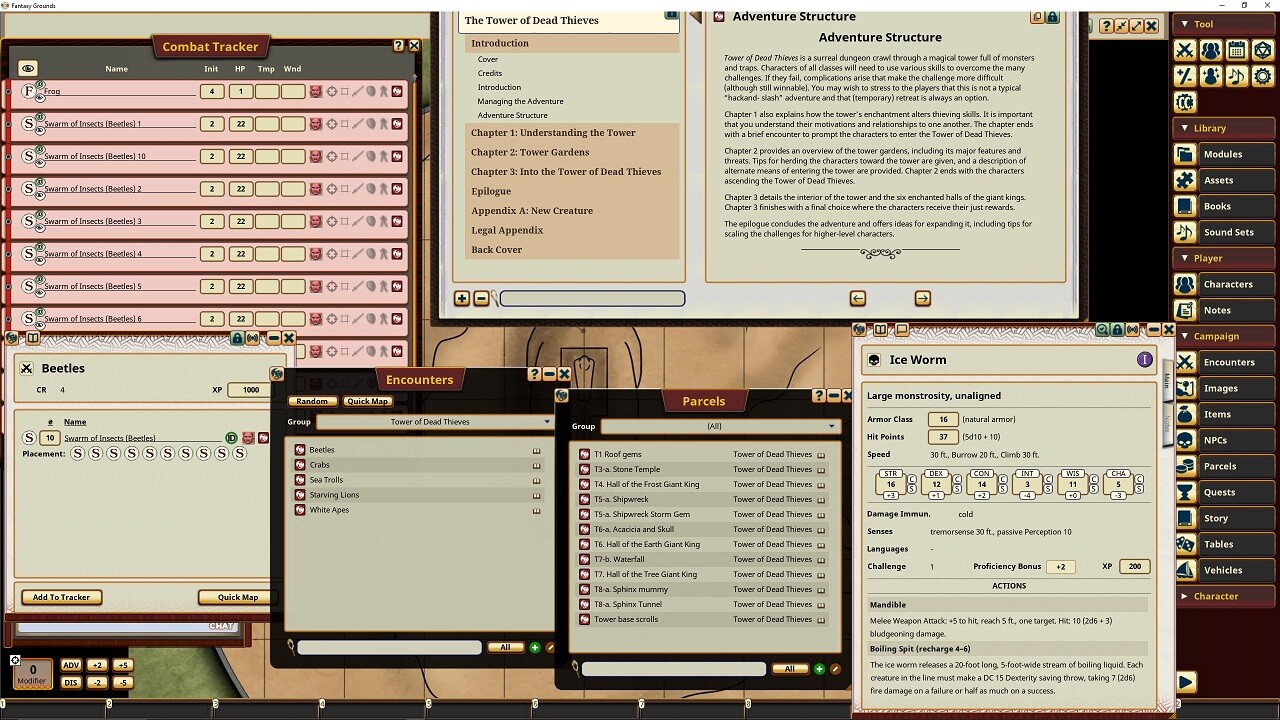
Task: Open the Characters panel under Player
Action: click(x=1222, y=284)
